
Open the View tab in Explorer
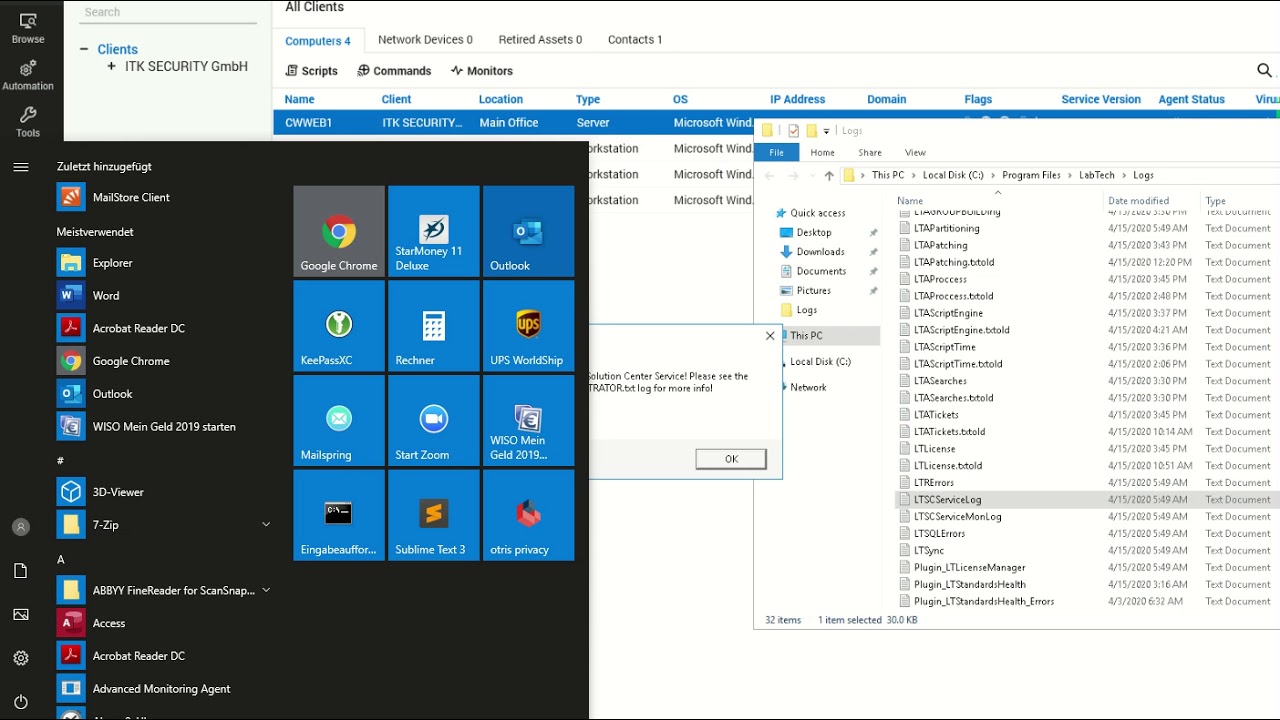point(915,153)
